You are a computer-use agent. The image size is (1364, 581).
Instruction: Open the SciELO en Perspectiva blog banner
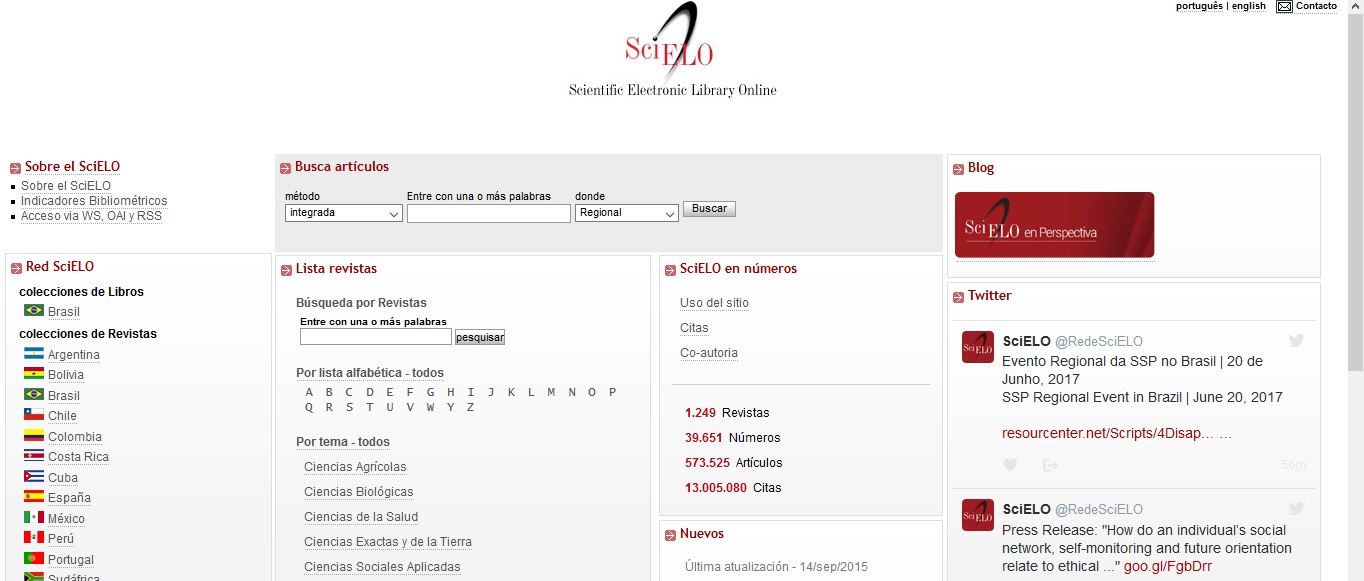[1054, 225]
